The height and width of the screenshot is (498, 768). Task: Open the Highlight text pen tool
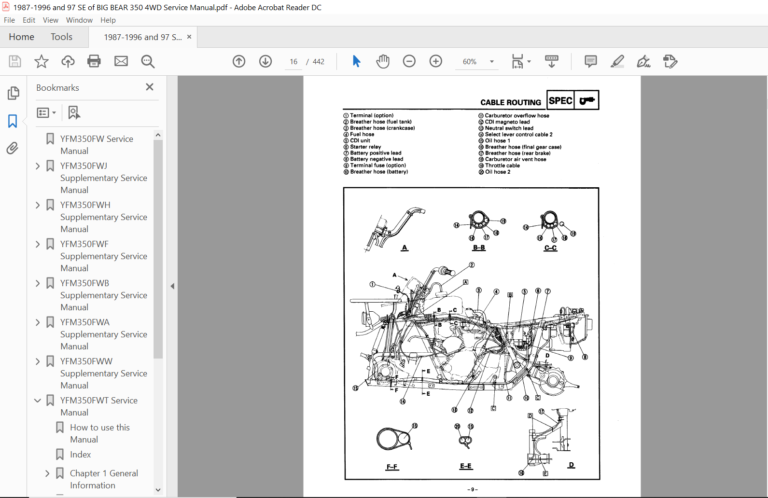tap(617, 61)
